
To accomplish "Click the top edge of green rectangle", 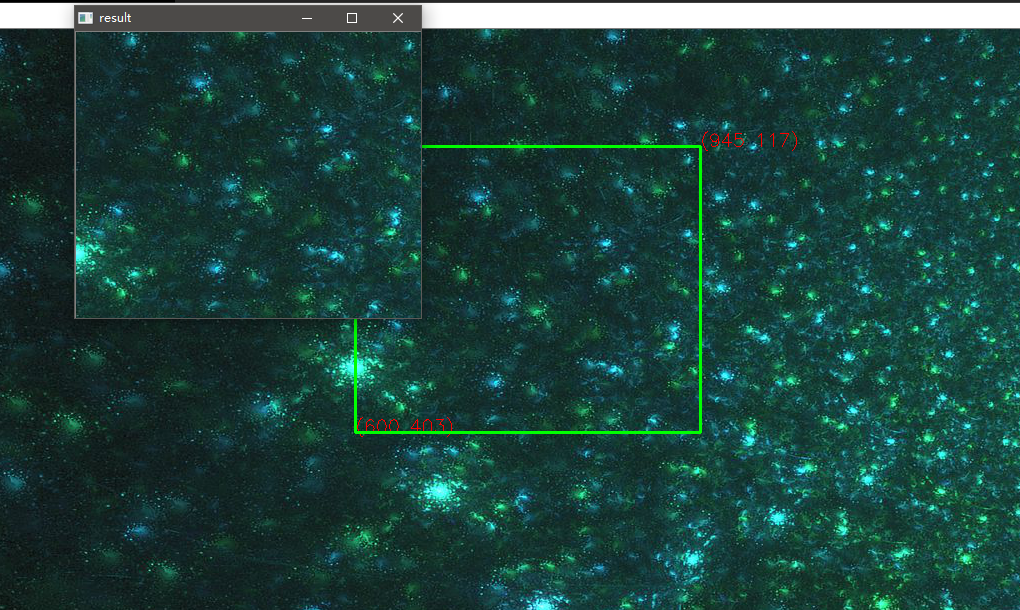I will point(560,147).
